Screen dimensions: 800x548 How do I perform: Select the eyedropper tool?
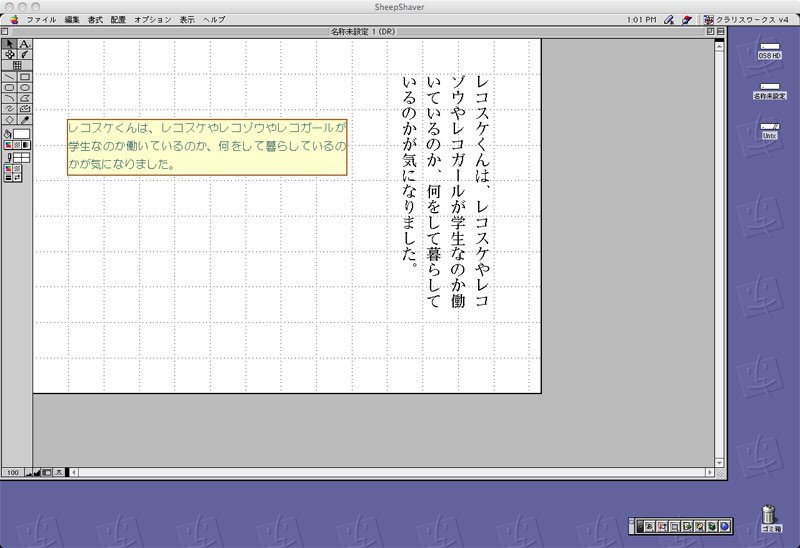[24, 119]
